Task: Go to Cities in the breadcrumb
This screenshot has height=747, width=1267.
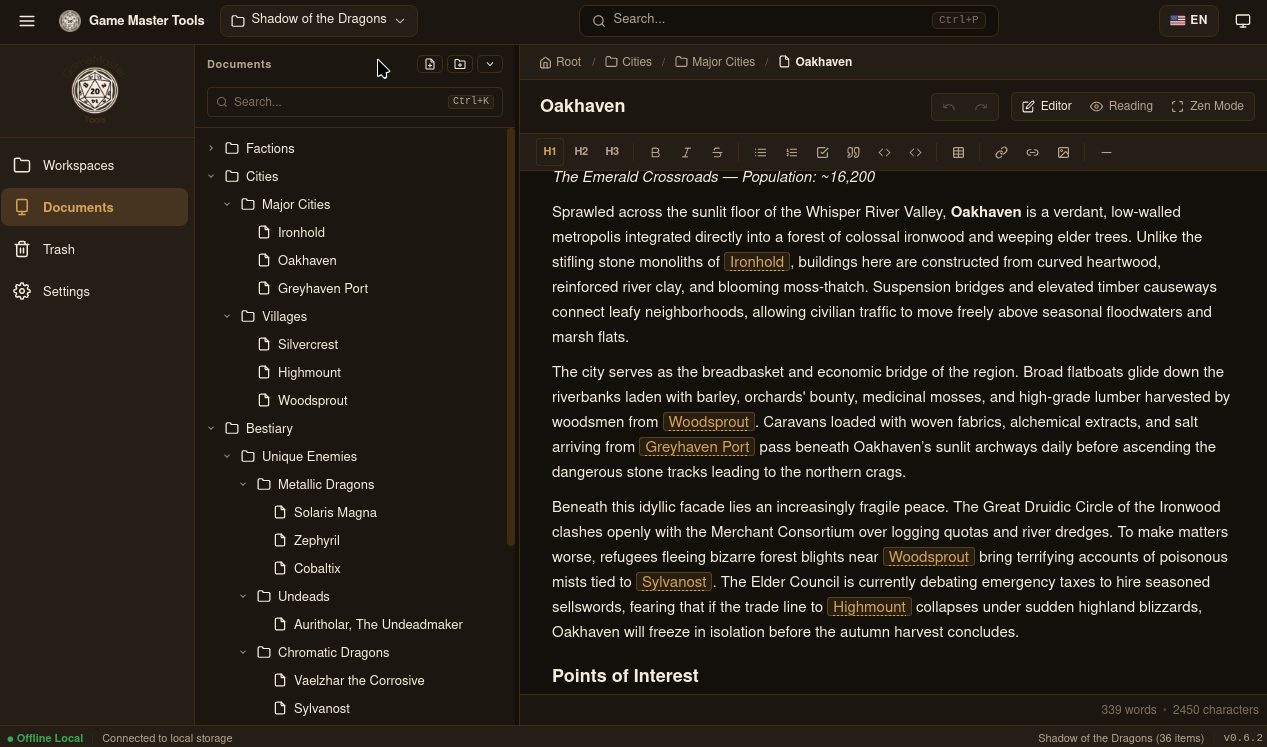Action: tap(628, 62)
